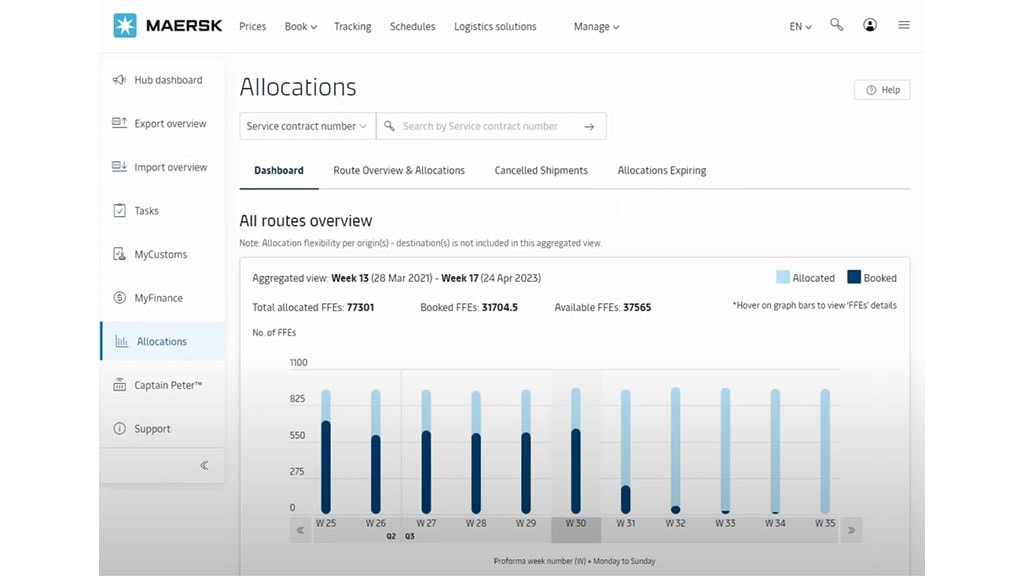Image resolution: width=1024 pixels, height=576 pixels.
Task: Collapse the sidebar with the double chevron
Action: coord(203,465)
